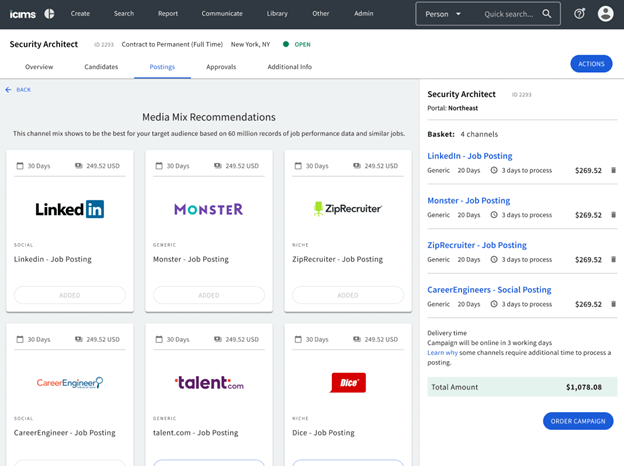Click the search magnifier icon
624x466 pixels.
547,14
